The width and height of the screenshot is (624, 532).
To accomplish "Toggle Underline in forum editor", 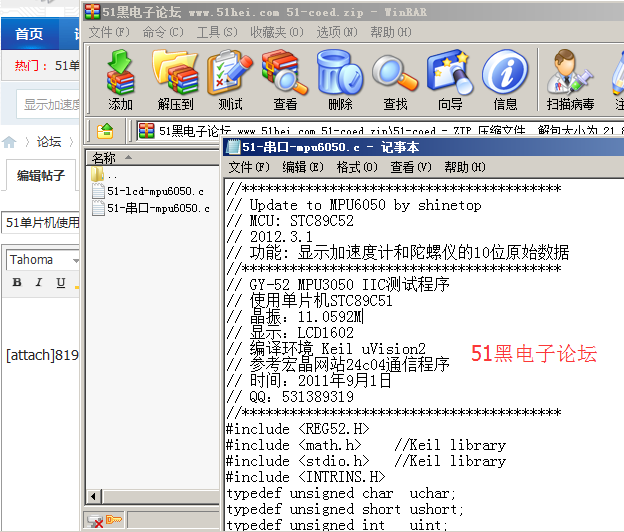I will coord(60,282).
